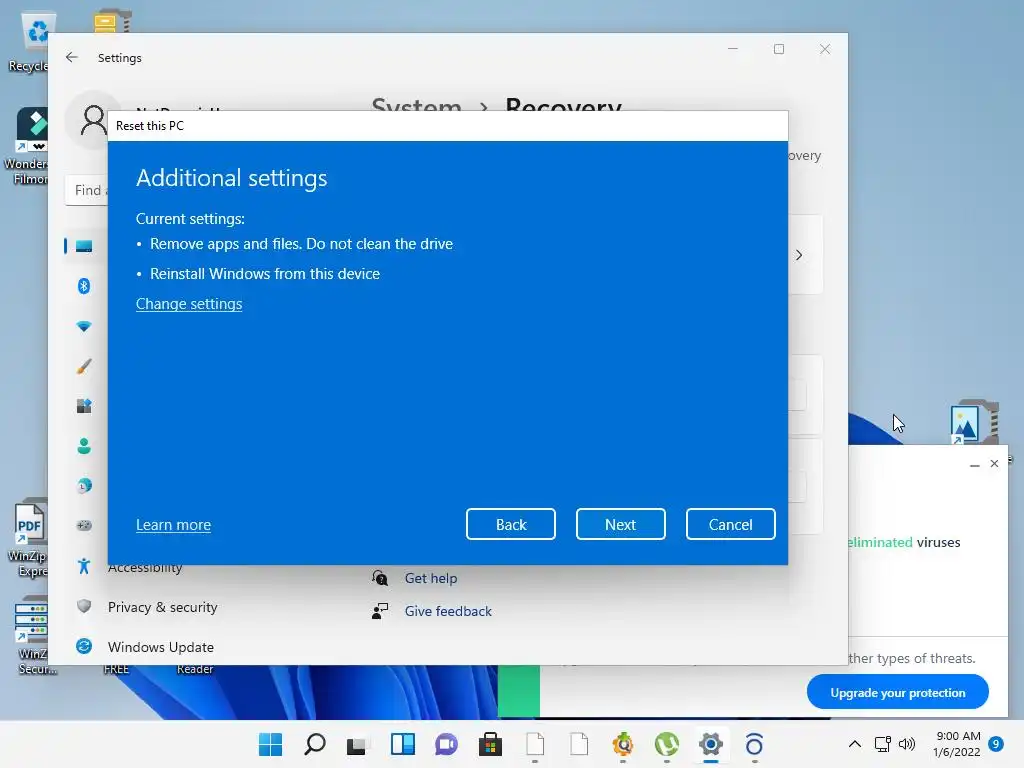1024x768 pixels.
Task: Click the Find a setting search box
Action: [87, 191]
